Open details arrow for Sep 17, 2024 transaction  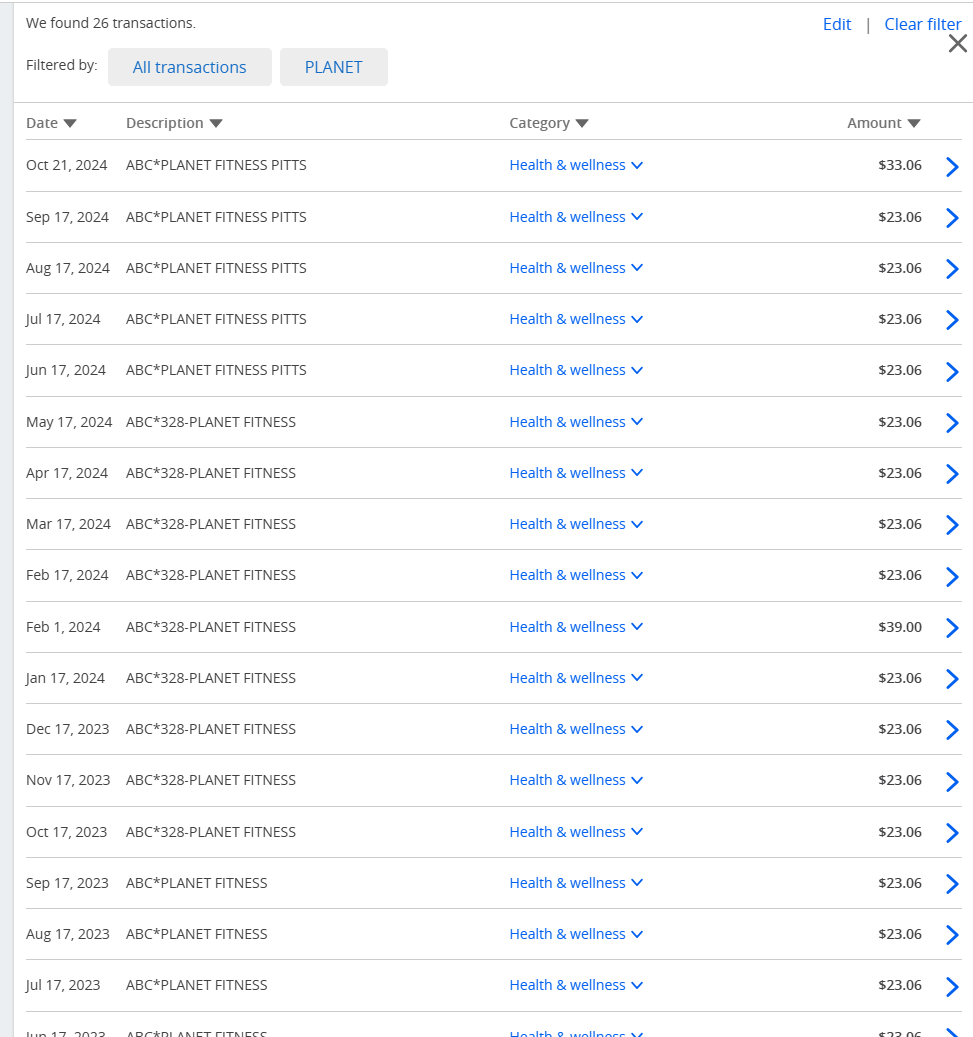tap(952, 218)
